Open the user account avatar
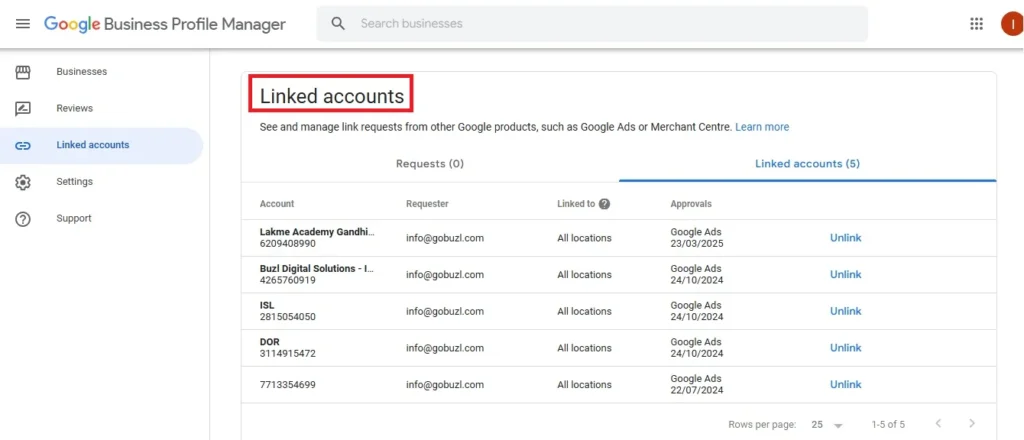 pos(1011,24)
